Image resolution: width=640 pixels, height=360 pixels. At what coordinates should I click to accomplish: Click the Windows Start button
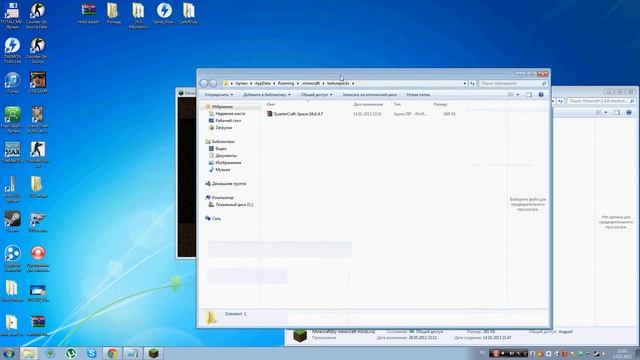(9, 353)
